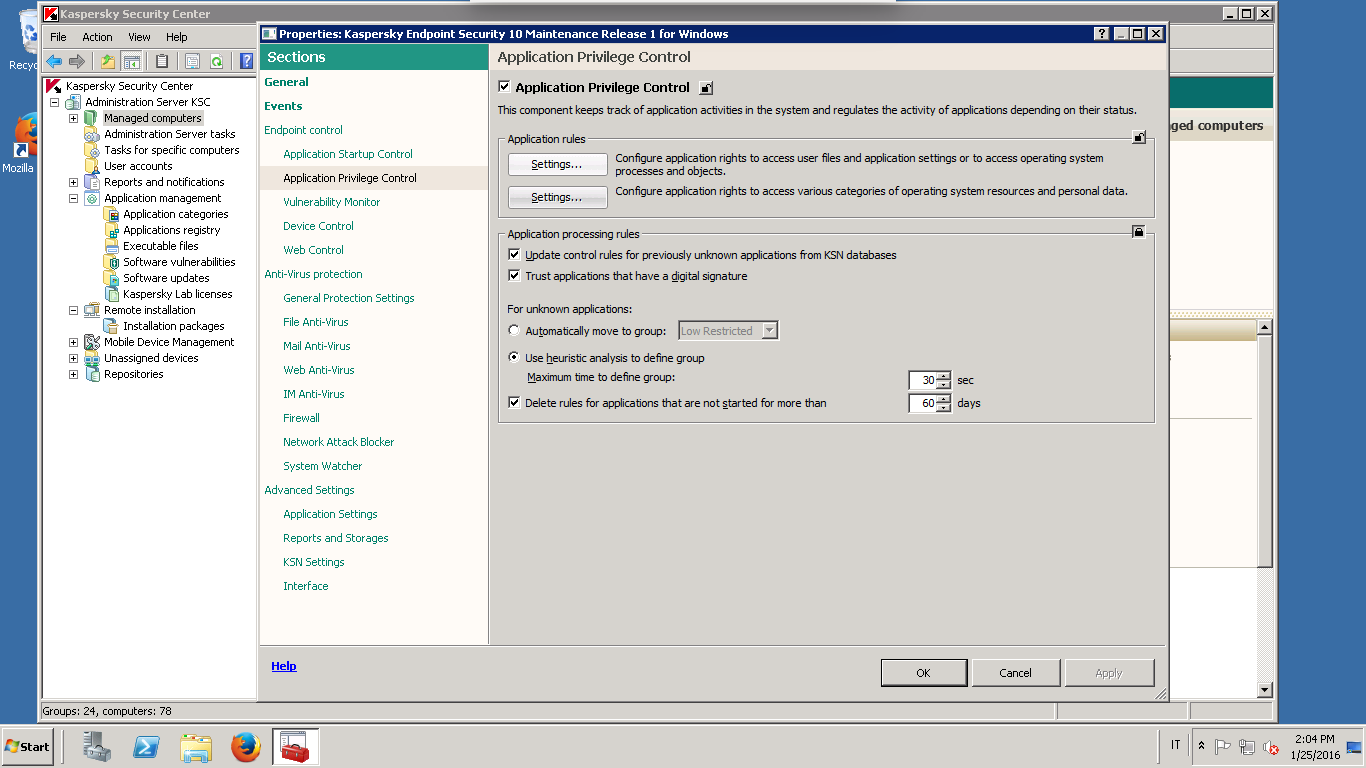Open the File menu
Screen dimensions: 1366x768
point(58,37)
